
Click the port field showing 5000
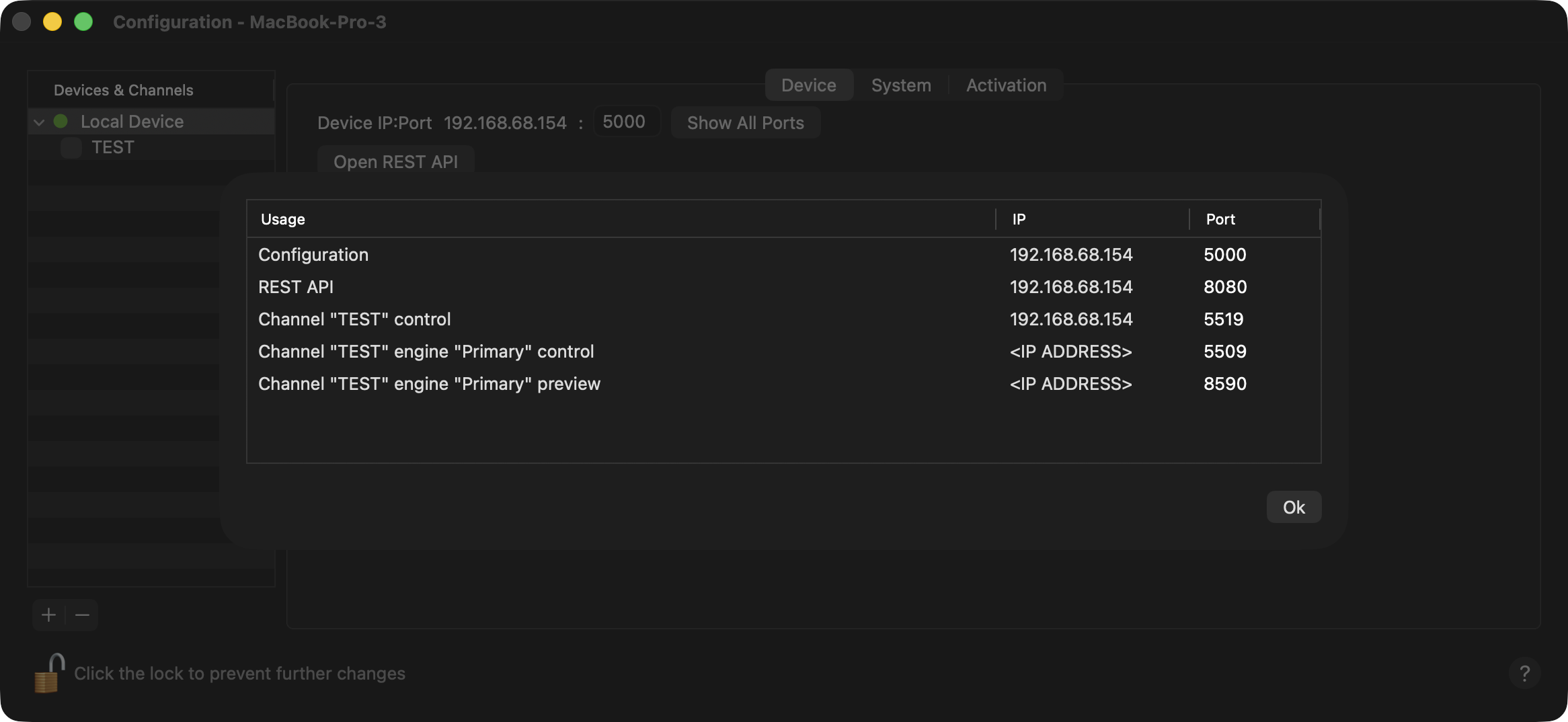coord(626,122)
